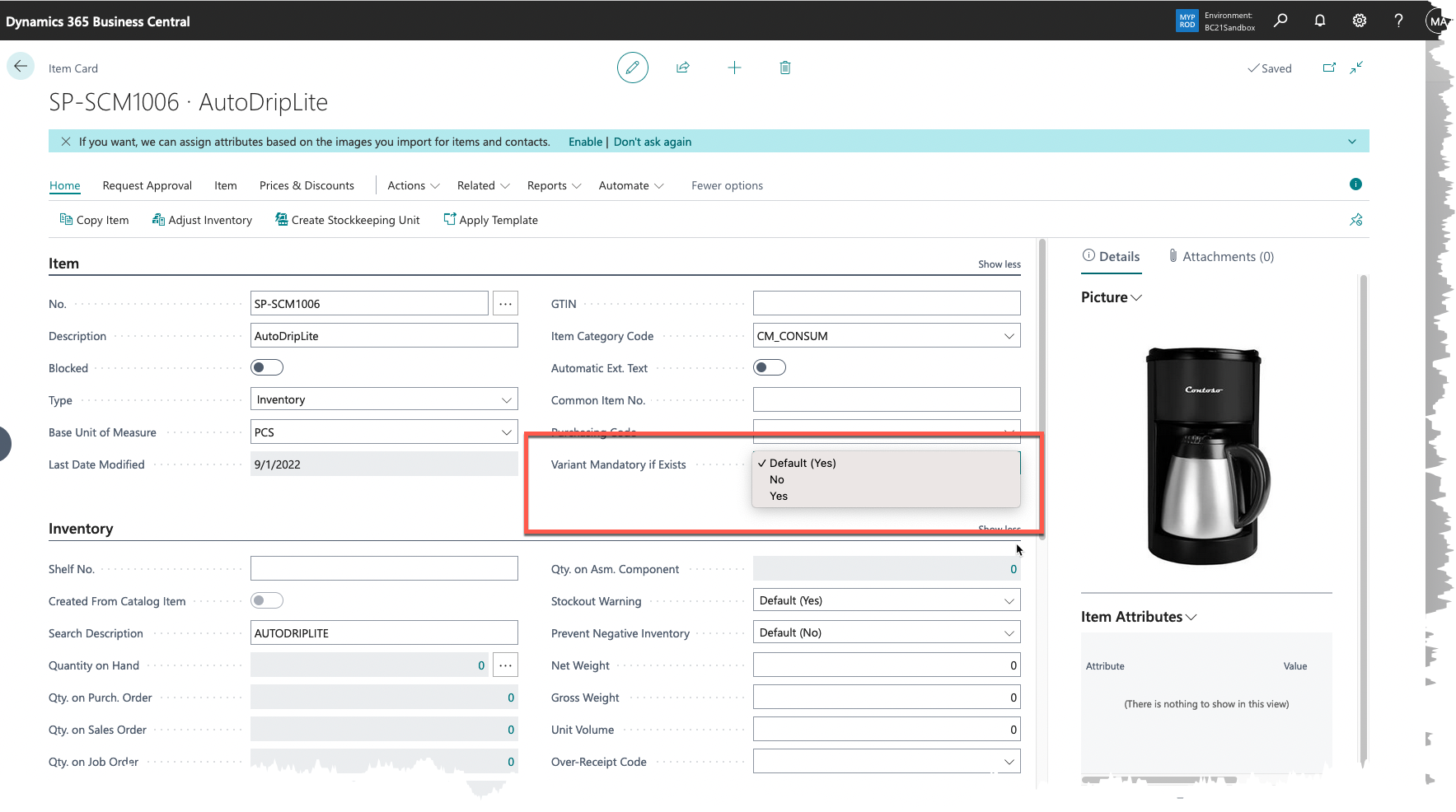The image size is (1456, 812).
Task: Click the share icon
Action: click(x=683, y=68)
